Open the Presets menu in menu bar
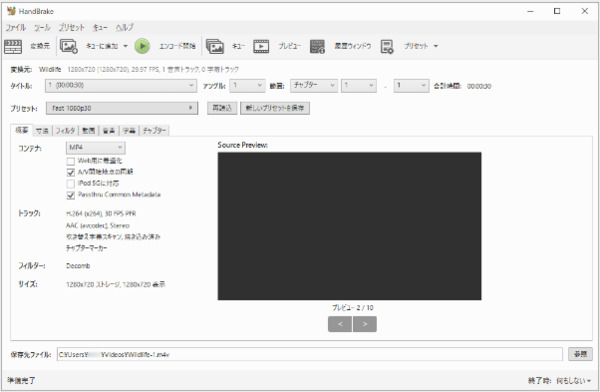The width and height of the screenshot is (600, 392). coord(72,27)
